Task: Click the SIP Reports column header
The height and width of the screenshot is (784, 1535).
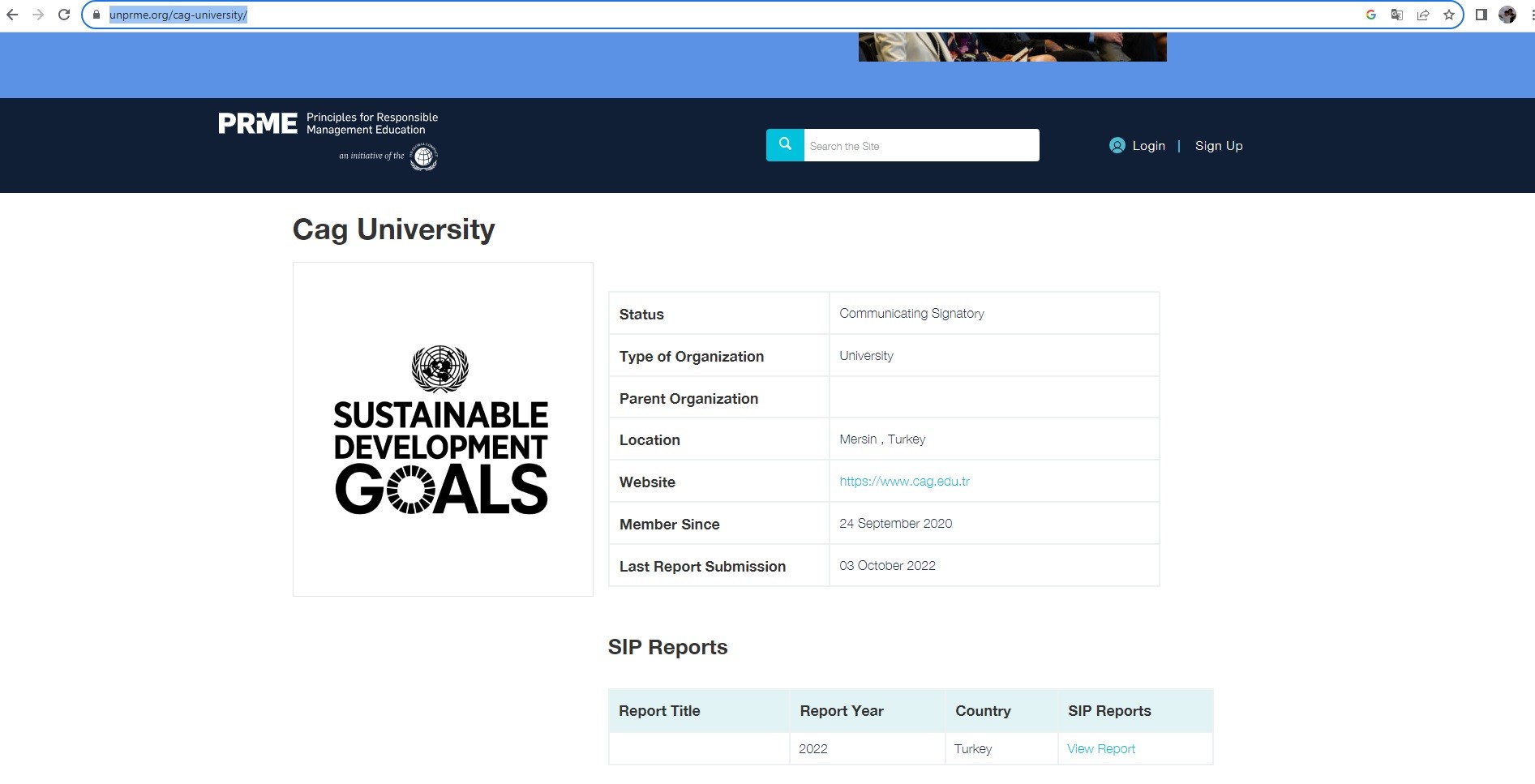Action: pos(1109,711)
